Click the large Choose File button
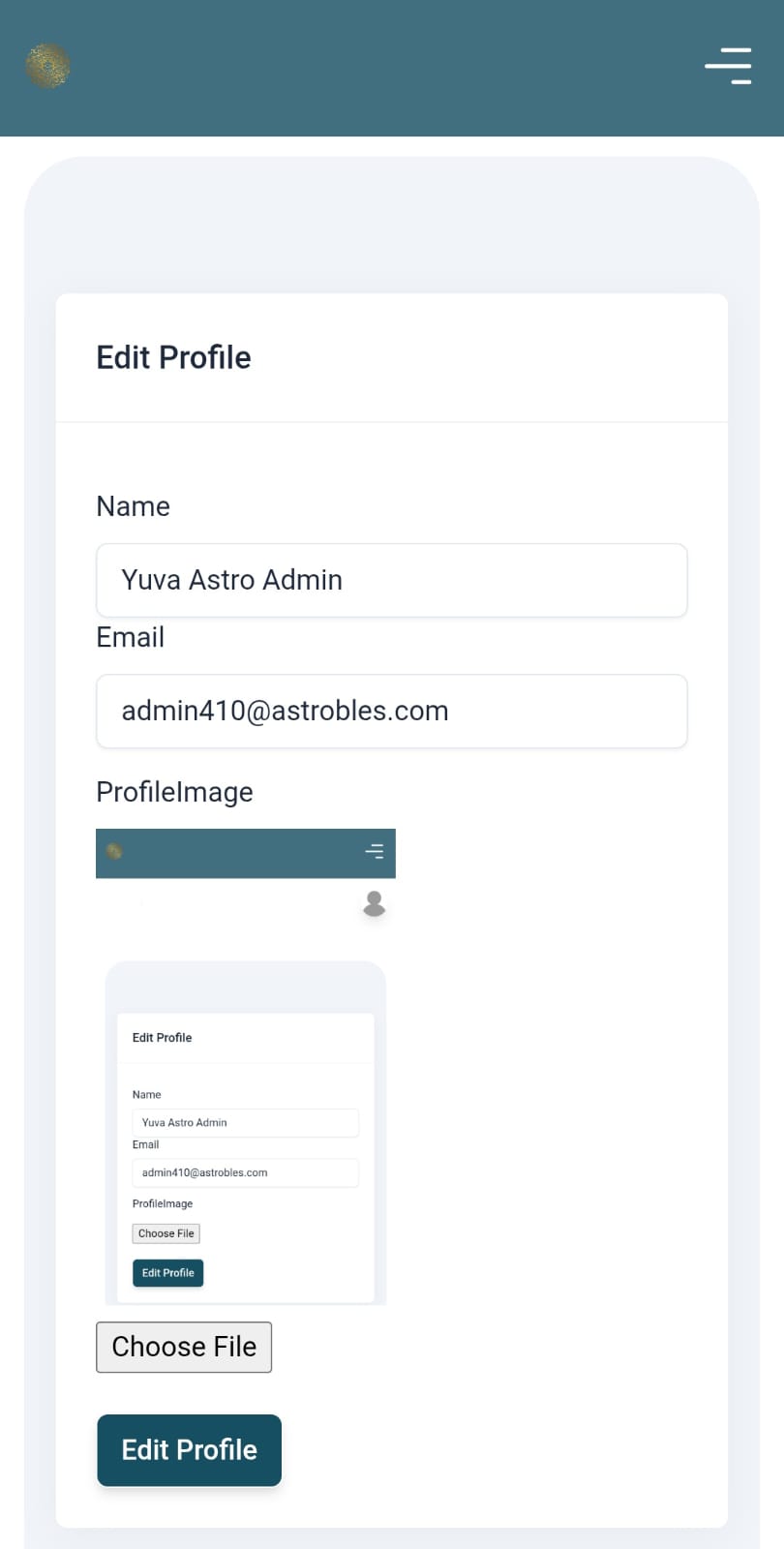The image size is (784, 1549). (x=184, y=1347)
